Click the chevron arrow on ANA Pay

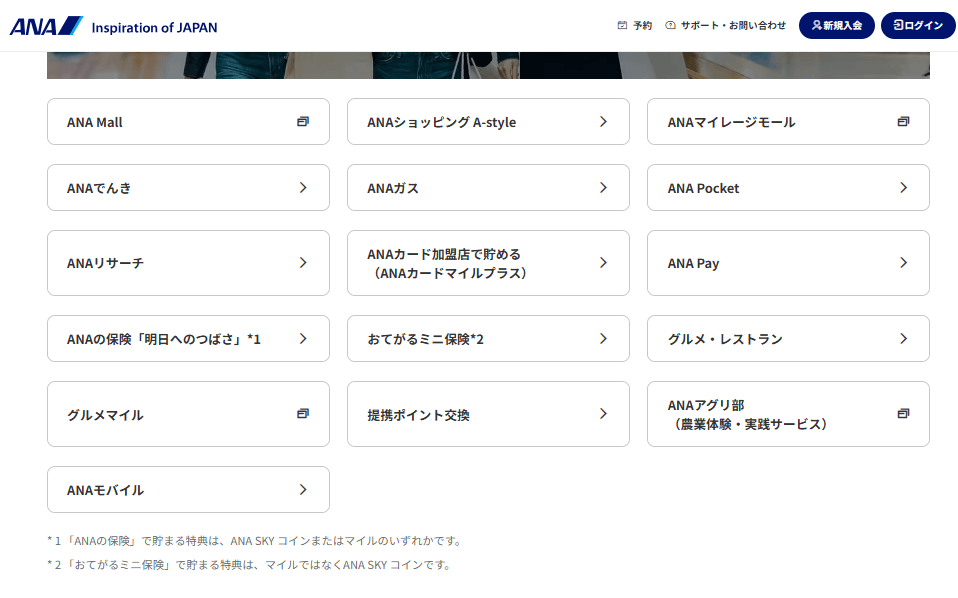coord(904,263)
